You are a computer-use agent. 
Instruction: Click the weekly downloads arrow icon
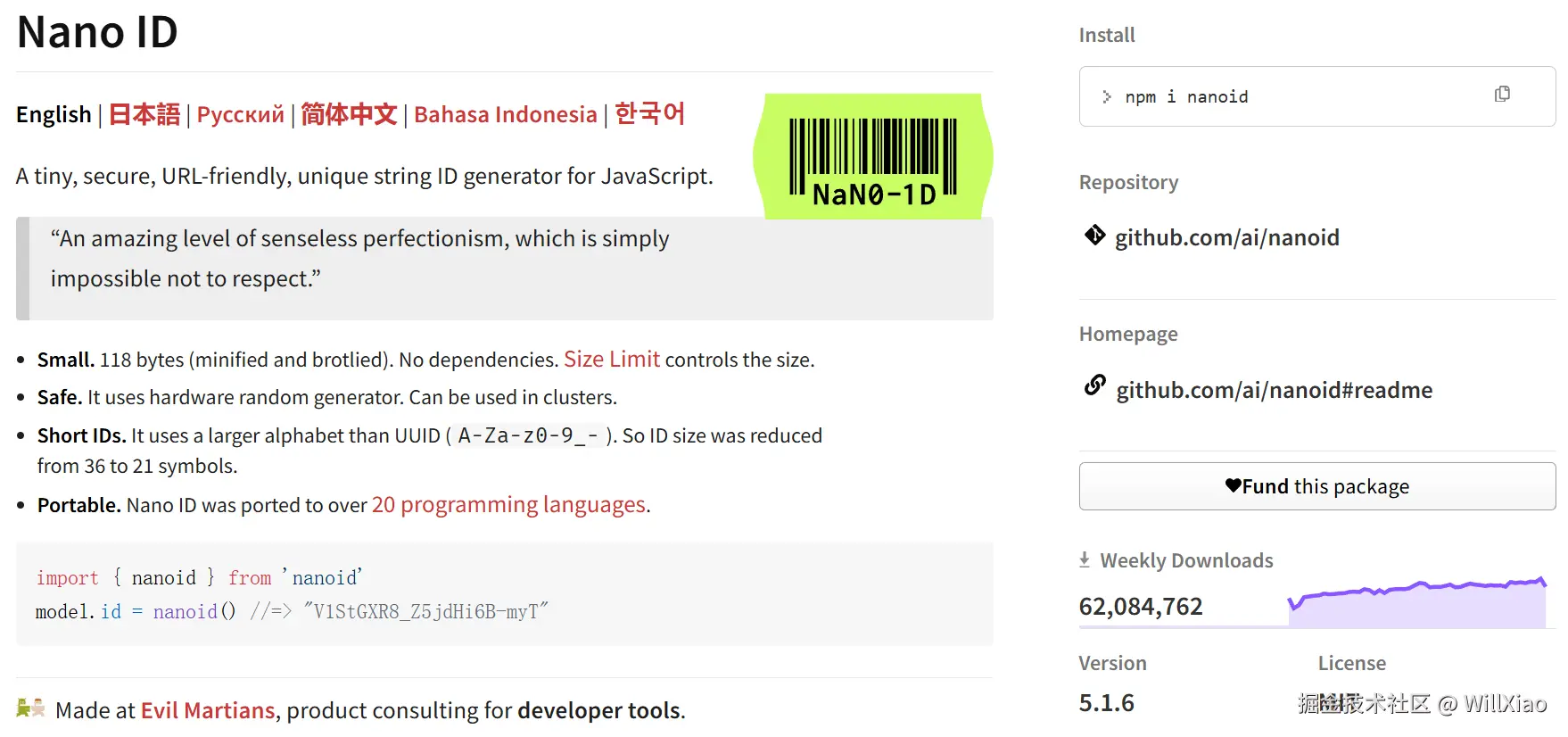coord(1085,559)
